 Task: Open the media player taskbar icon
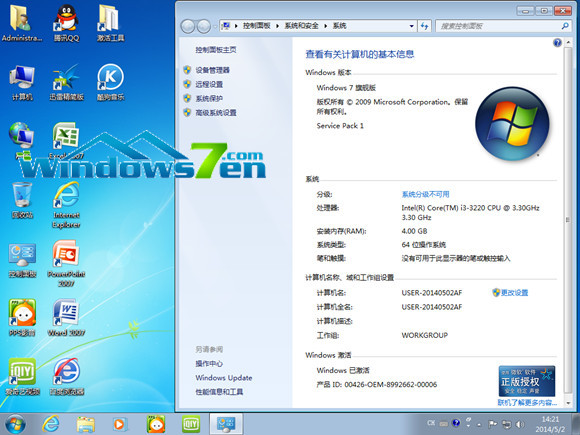(119, 424)
